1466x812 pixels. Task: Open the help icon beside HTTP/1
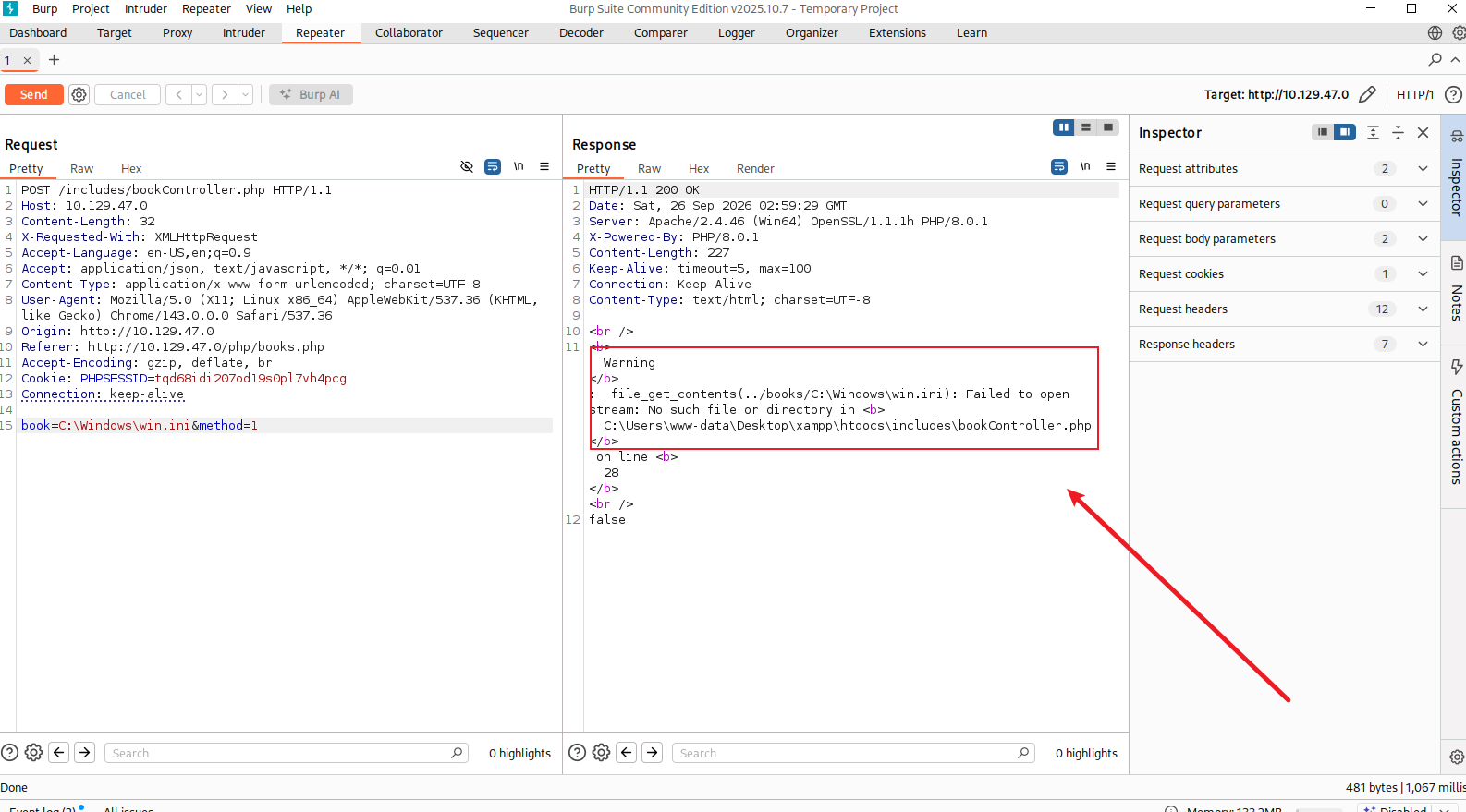1453,94
